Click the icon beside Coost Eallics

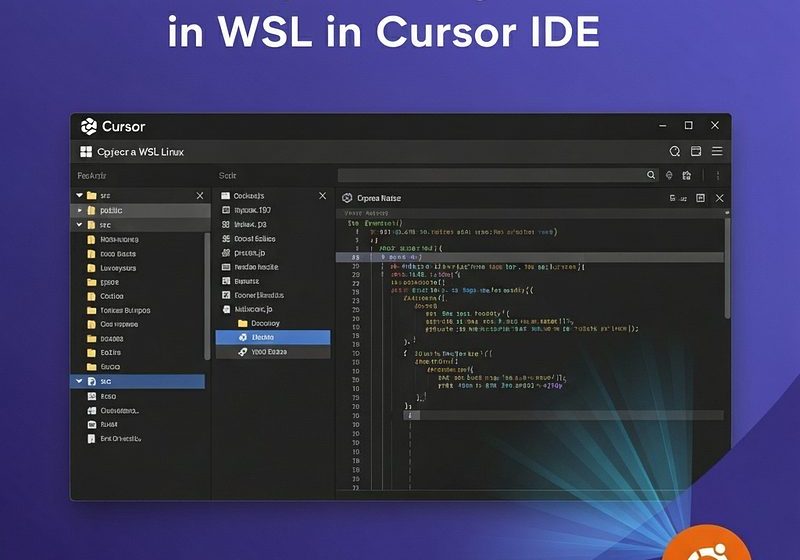point(226,238)
